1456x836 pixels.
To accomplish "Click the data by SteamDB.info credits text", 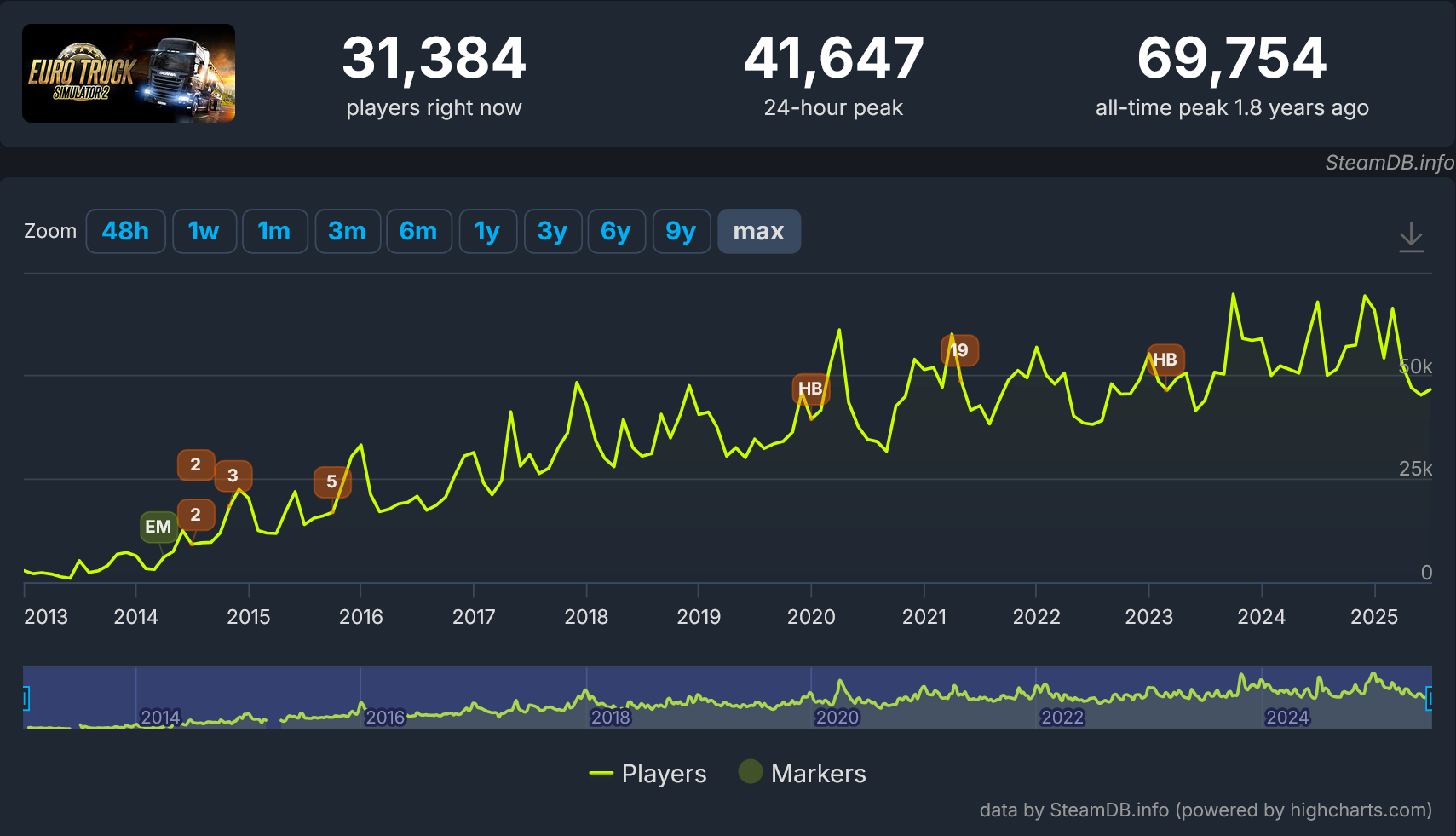I will 1206,810.
